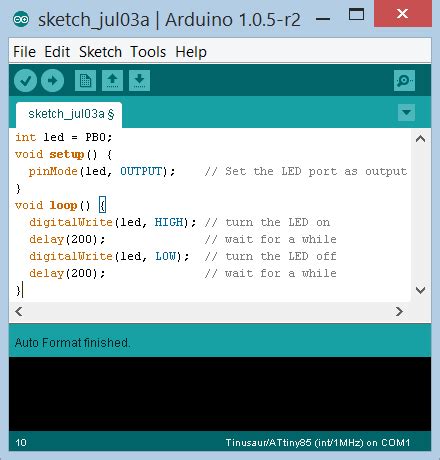Open the Sketch menu

click(x=100, y=52)
